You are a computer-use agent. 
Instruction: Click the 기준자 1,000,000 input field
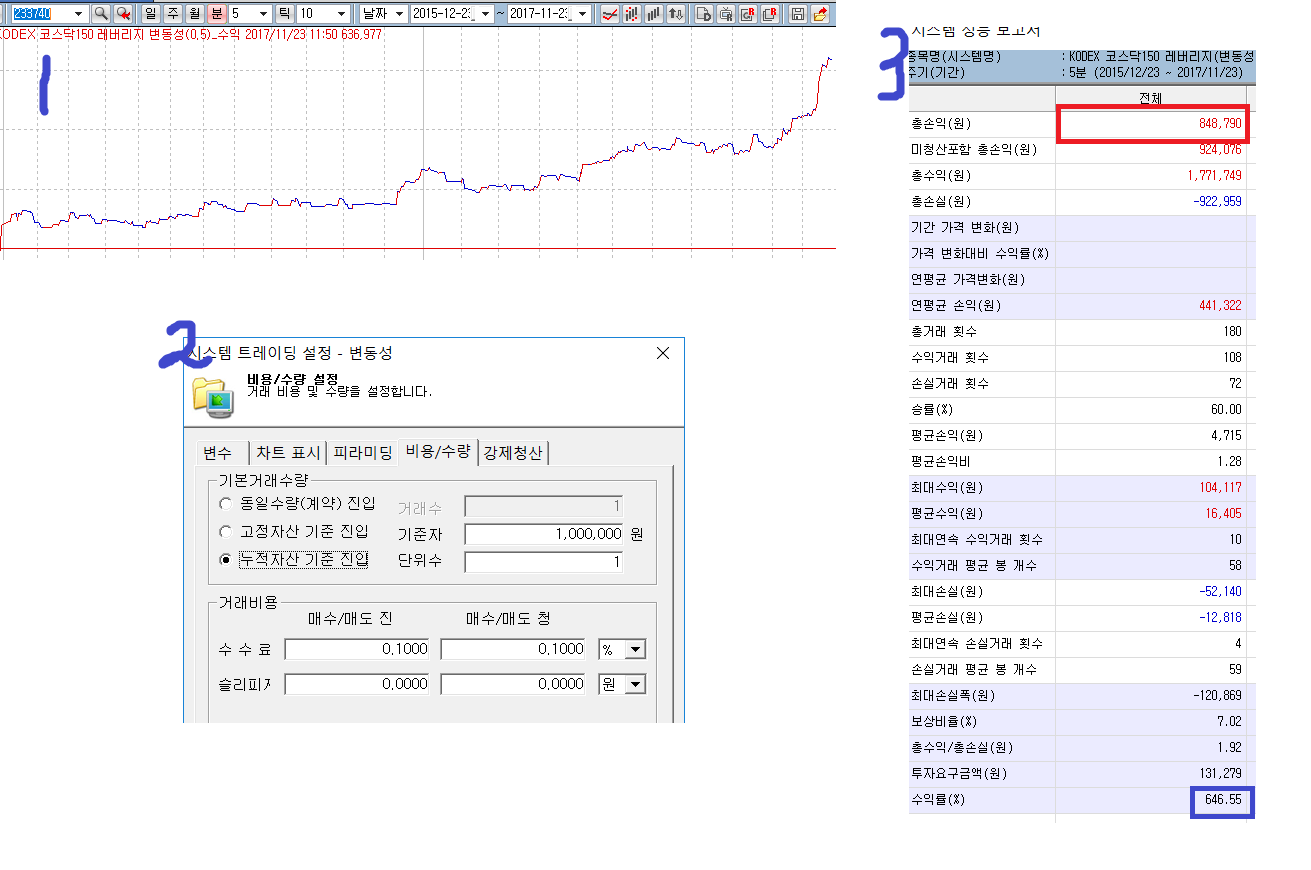pyautogui.click(x=543, y=534)
